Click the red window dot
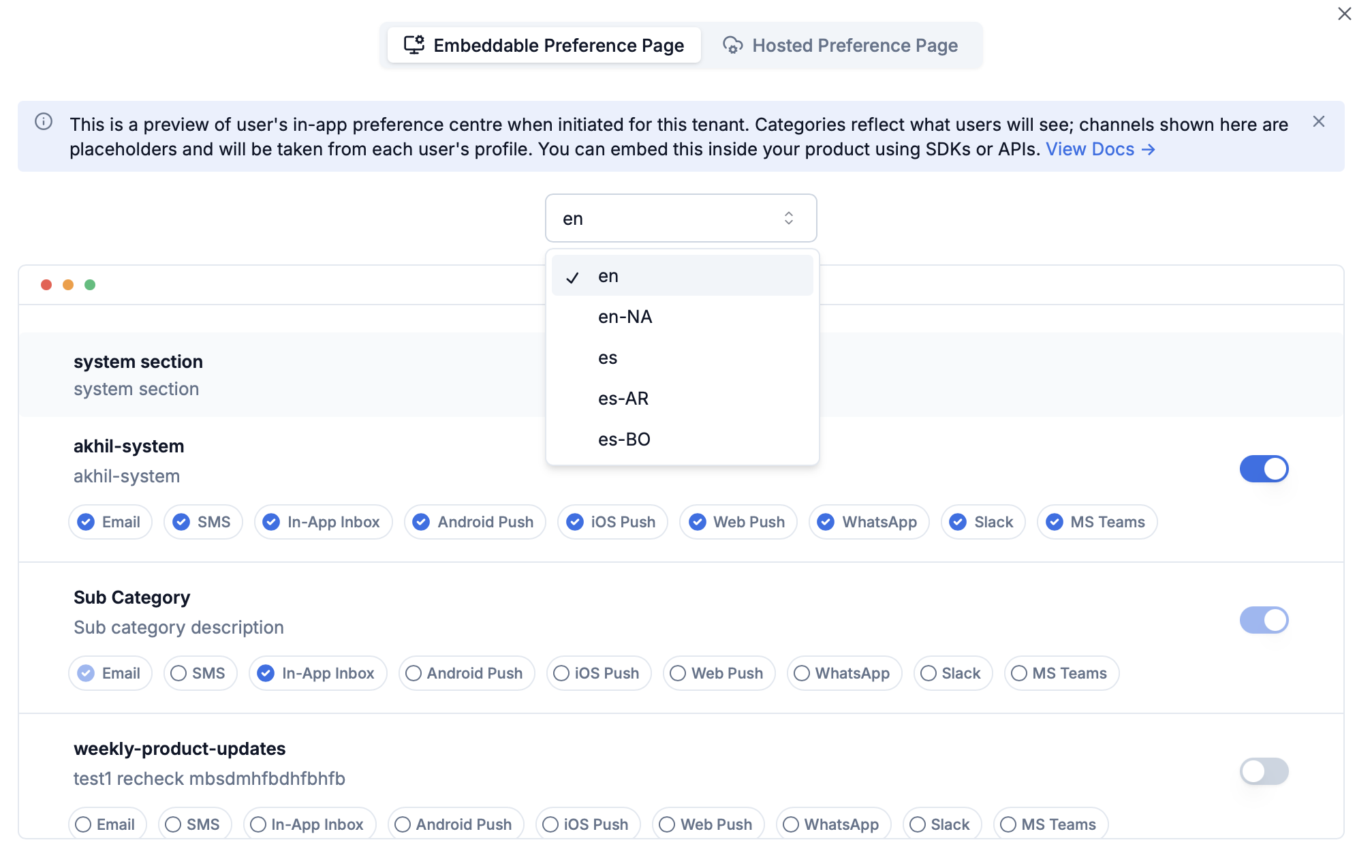This screenshot has height=868, width=1372. click(x=46, y=285)
